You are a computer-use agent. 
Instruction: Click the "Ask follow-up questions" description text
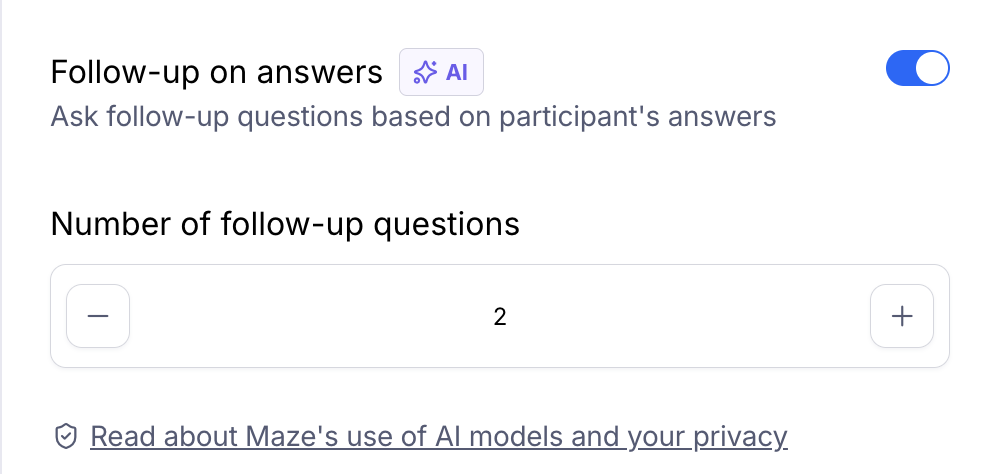pyautogui.click(x=413, y=117)
